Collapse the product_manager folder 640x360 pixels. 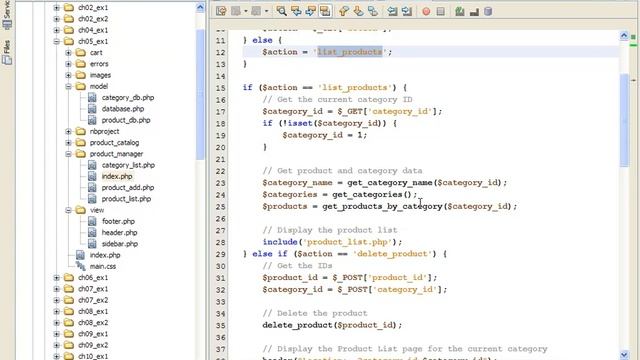click(x=69, y=154)
